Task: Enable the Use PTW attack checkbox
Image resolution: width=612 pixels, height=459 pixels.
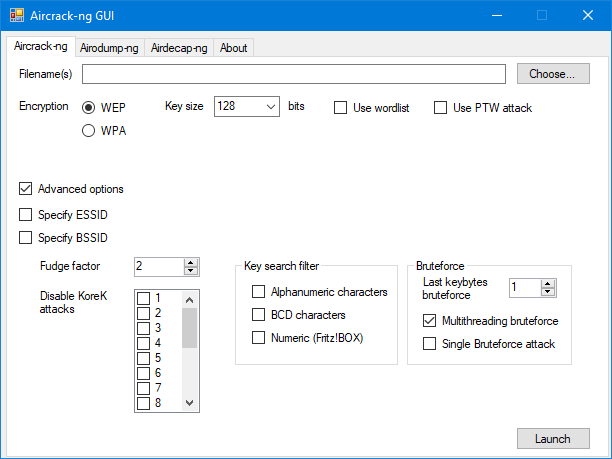Action: pos(440,108)
